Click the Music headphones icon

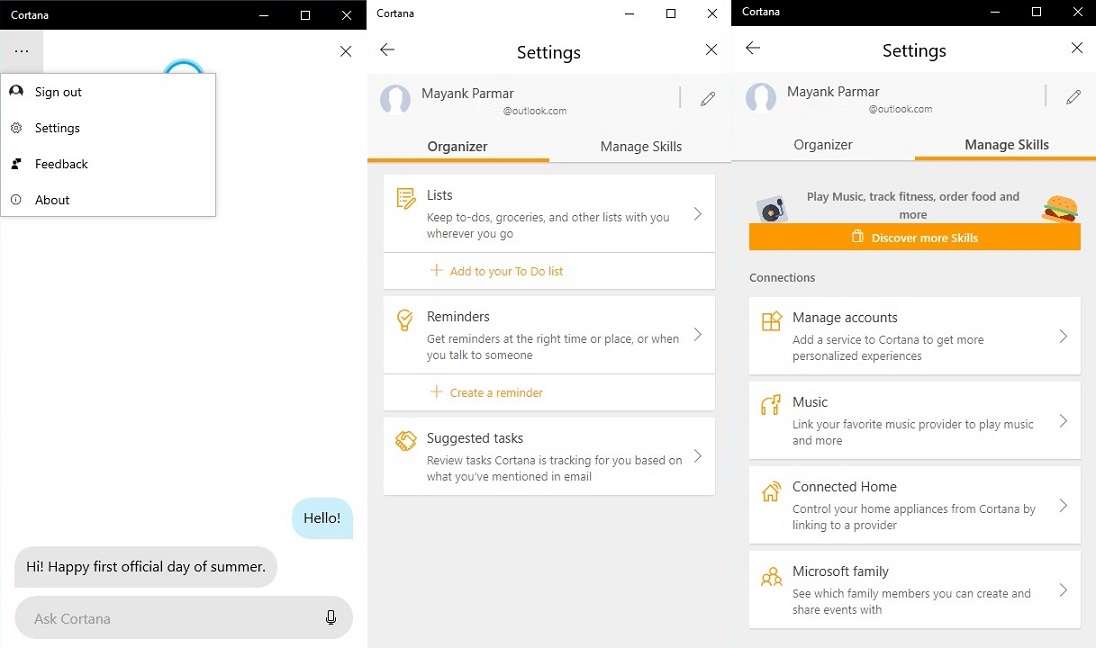pyautogui.click(x=771, y=405)
